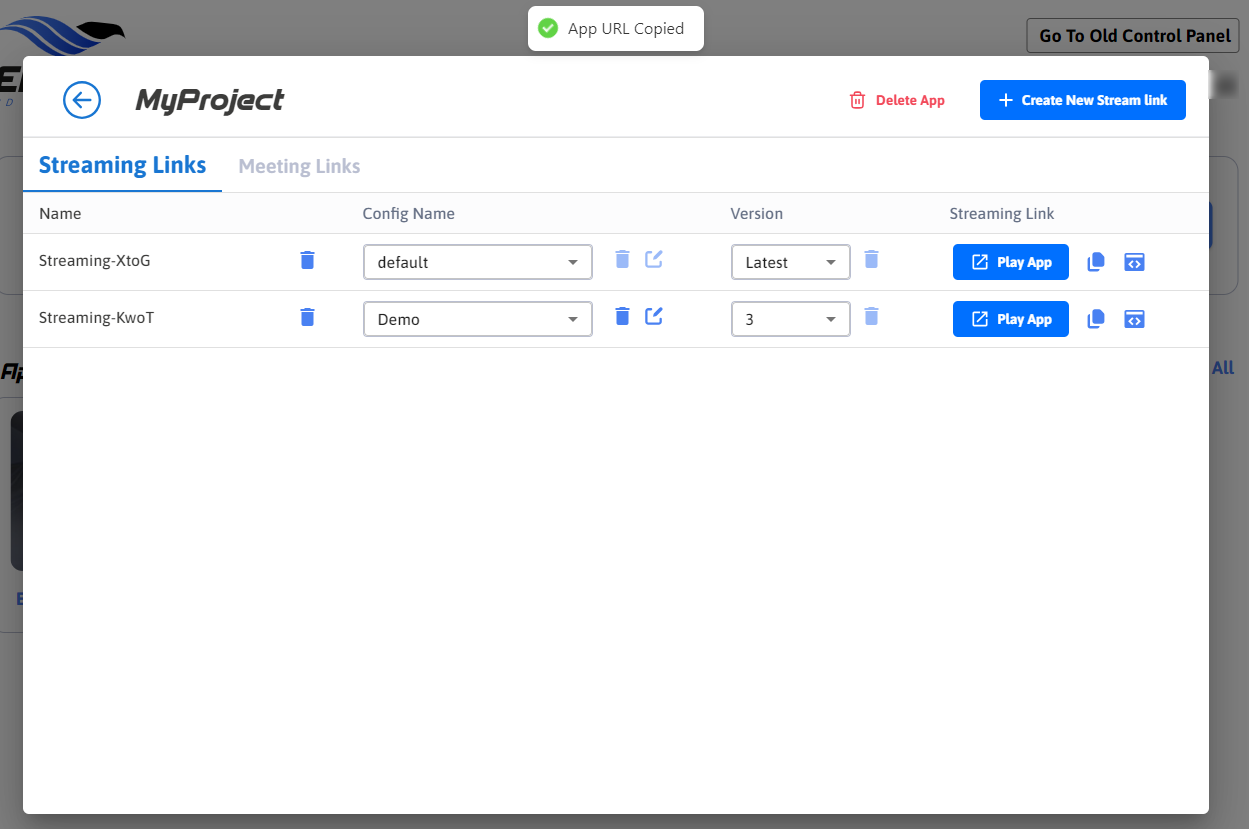The height and width of the screenshot is (829, 1249).
Task: Switch to the Meeting Links tab
Action: point(299,166)
